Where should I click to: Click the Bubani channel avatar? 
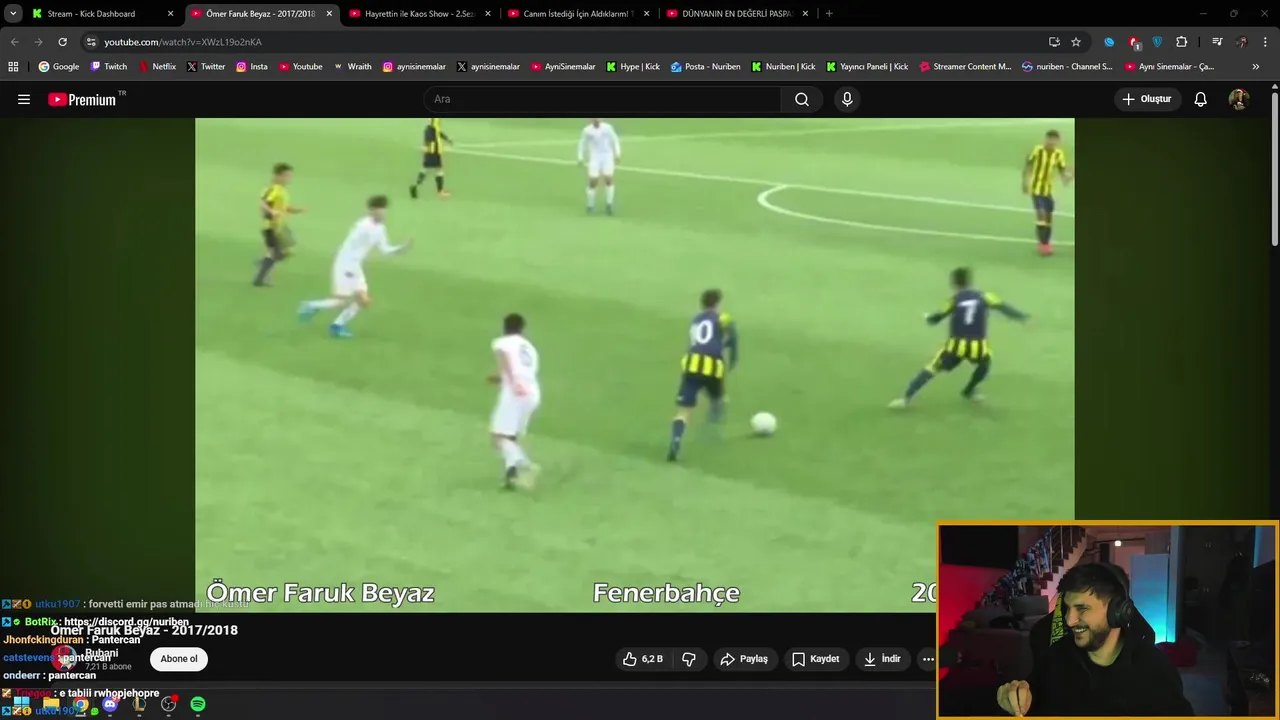click(64, 659)
